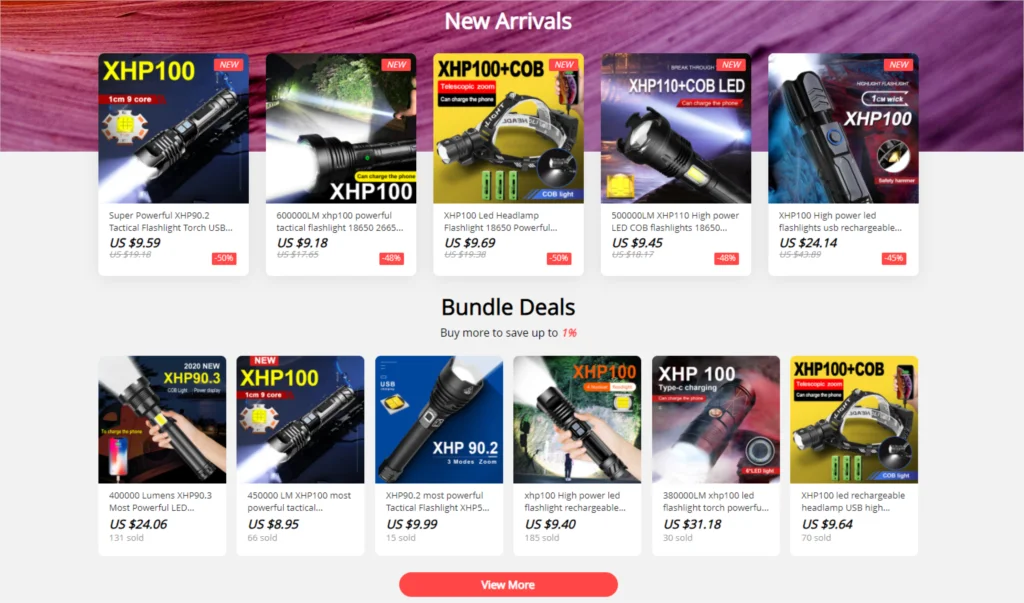Open the XHP100 led rechargeable headlamp title link
The width and height of the screenshot is (1024, 603).
tap(853, 502)
